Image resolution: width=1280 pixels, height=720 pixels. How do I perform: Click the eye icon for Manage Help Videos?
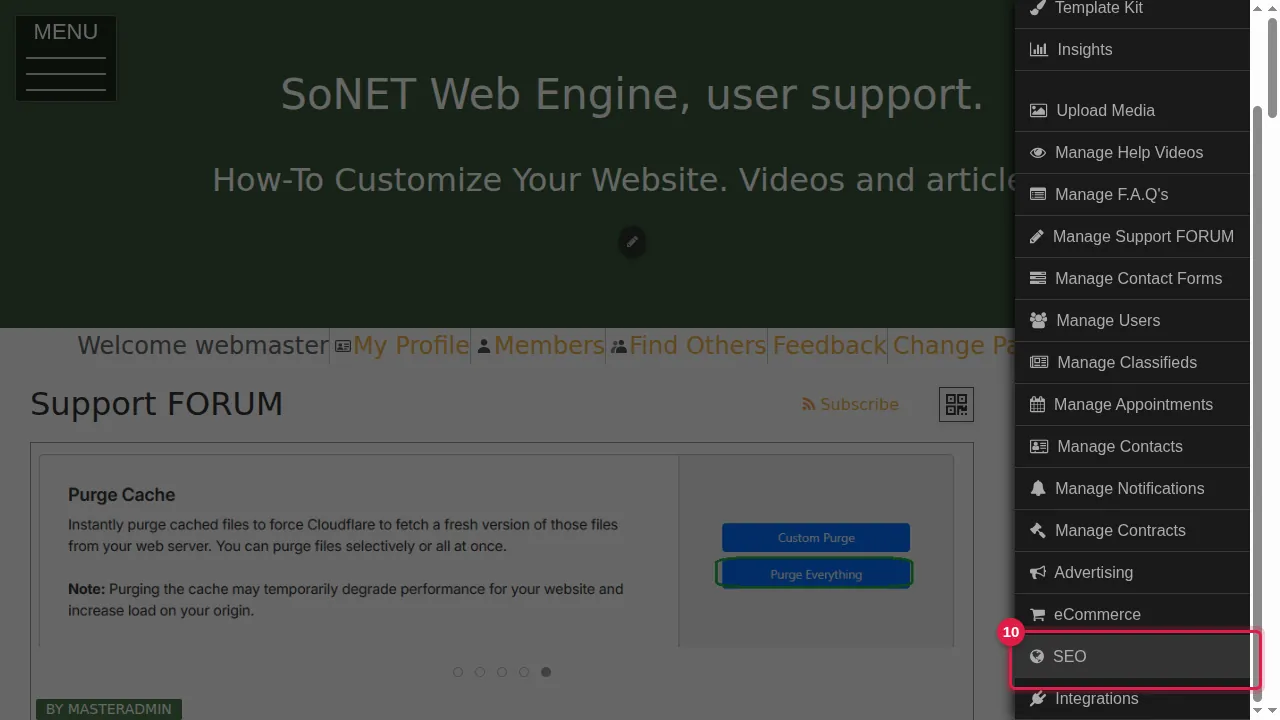[1038, 153]
